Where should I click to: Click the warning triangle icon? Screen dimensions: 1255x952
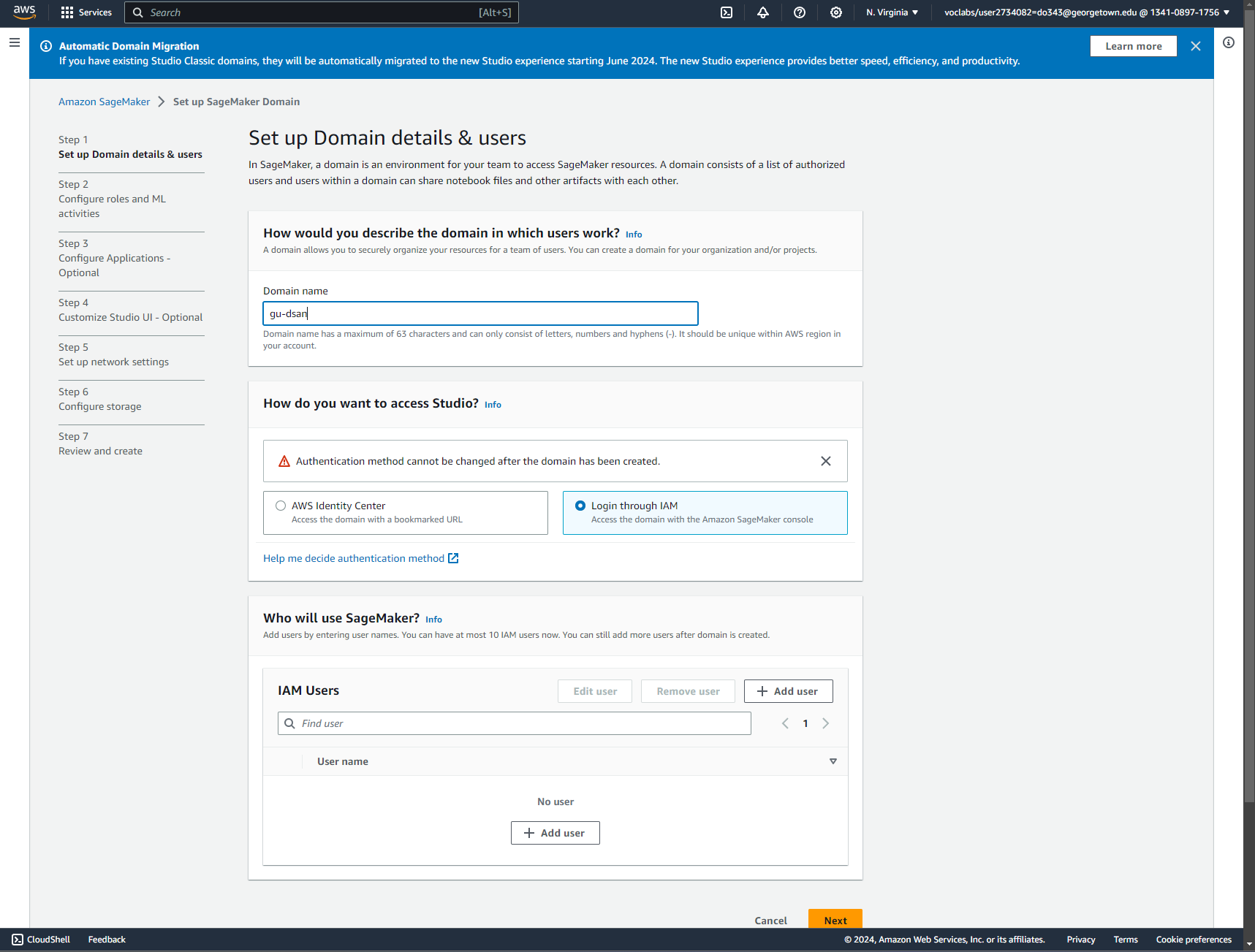284,461
